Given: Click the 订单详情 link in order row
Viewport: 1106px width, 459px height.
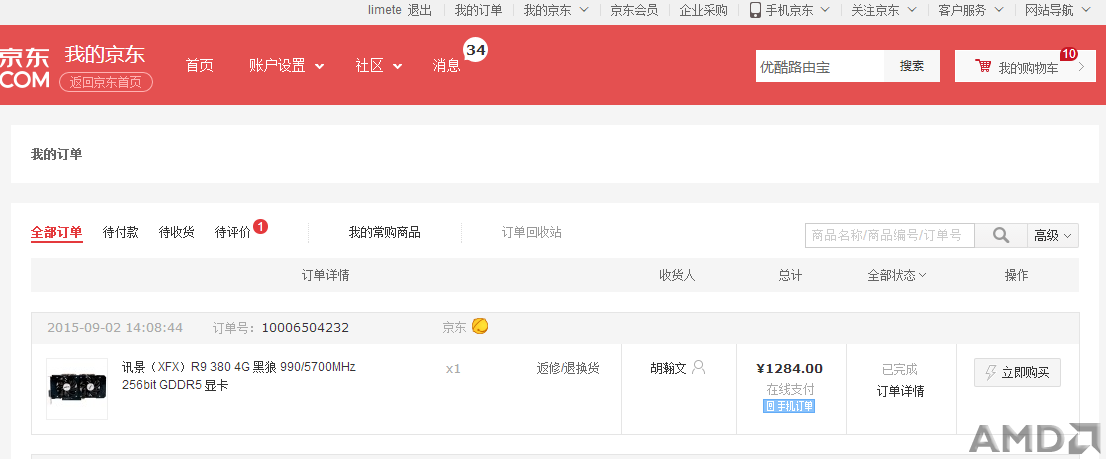Looking at the screenshot, I should tap(901, 391).
